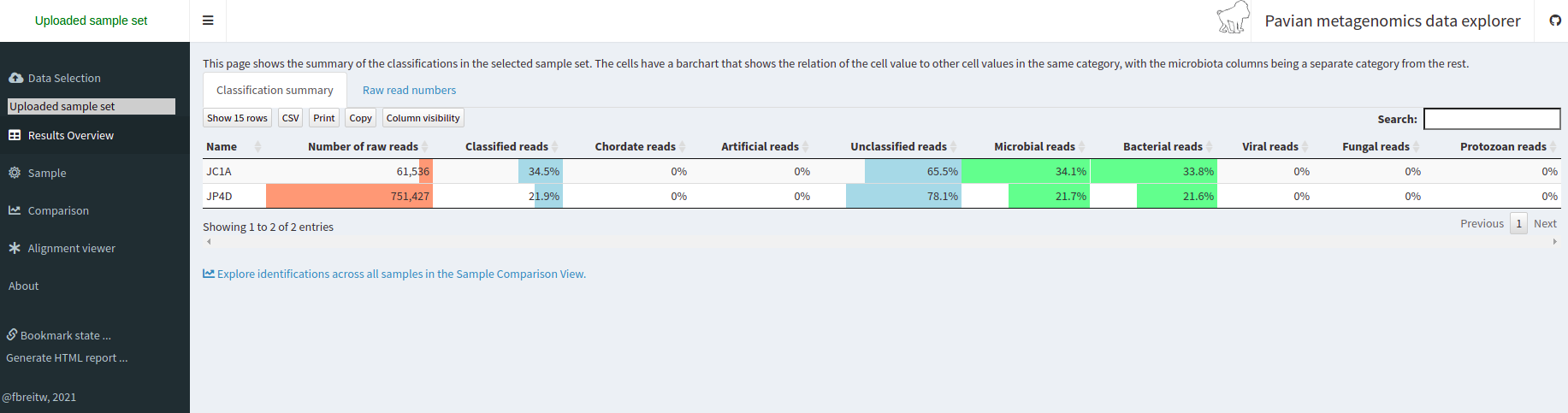1568x413 pixels.
Task: Switch to Raw read numbers tab
Action: [x=409, y=90]
